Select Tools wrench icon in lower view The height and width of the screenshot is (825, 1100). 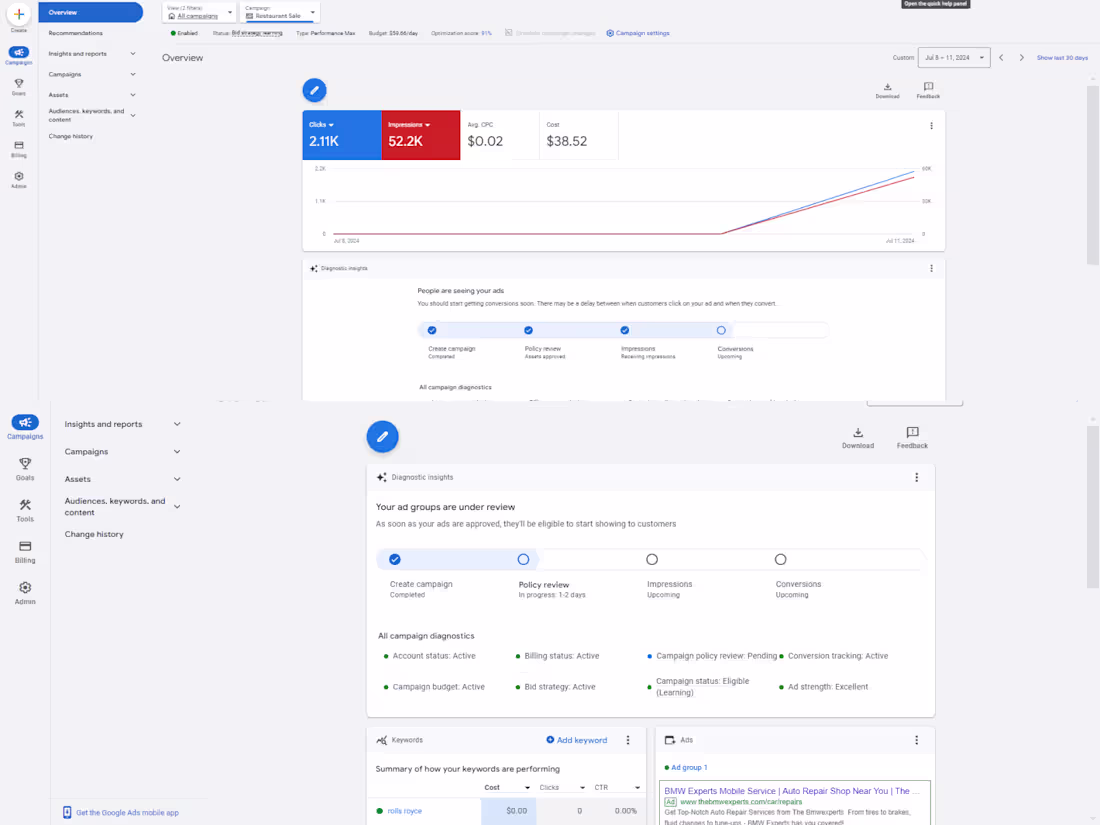click(x=25, y=505)
